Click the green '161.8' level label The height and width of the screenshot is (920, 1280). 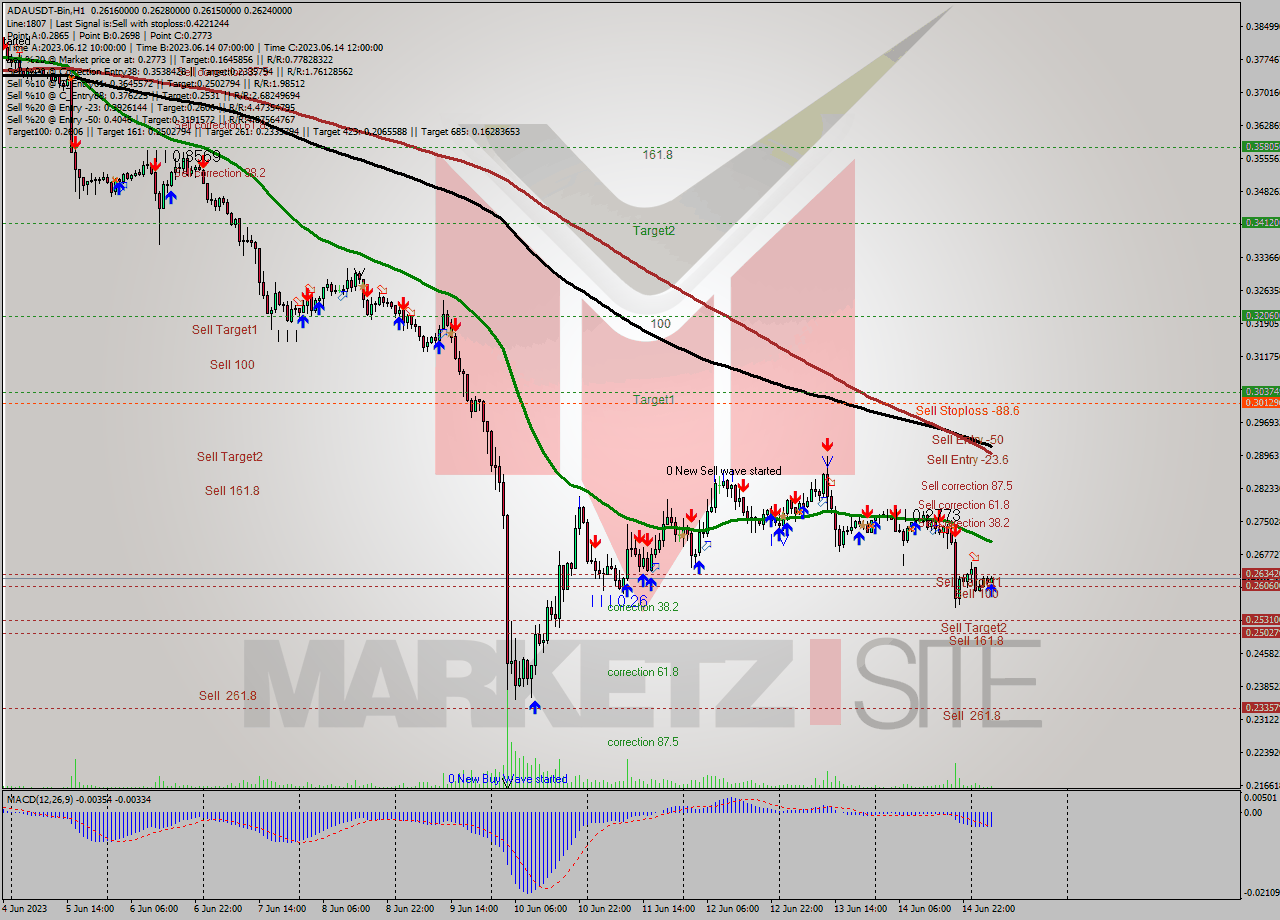(x=657, y=155)
